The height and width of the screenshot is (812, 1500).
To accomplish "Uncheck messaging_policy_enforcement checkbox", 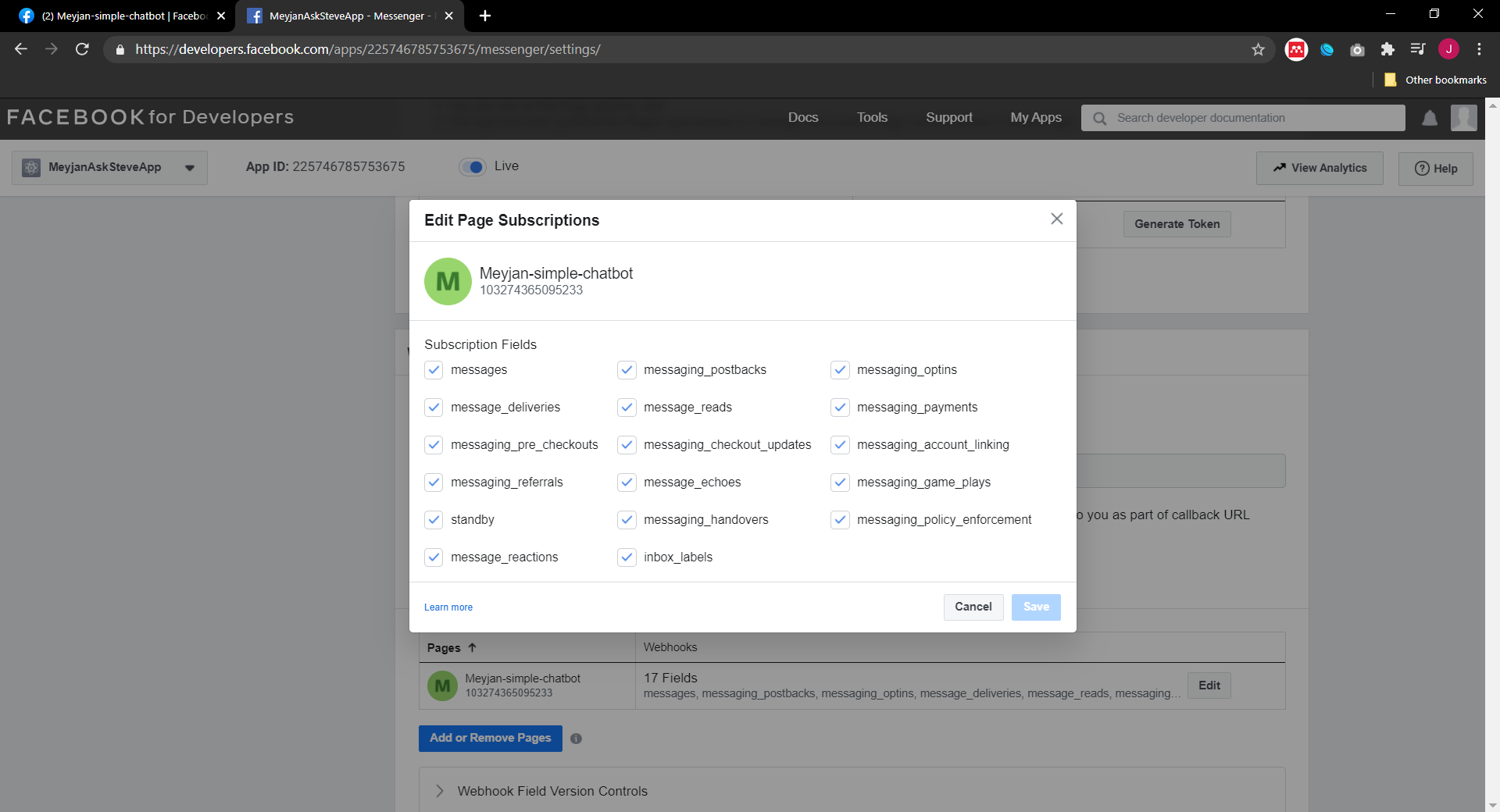I will [x=840, y=519].
